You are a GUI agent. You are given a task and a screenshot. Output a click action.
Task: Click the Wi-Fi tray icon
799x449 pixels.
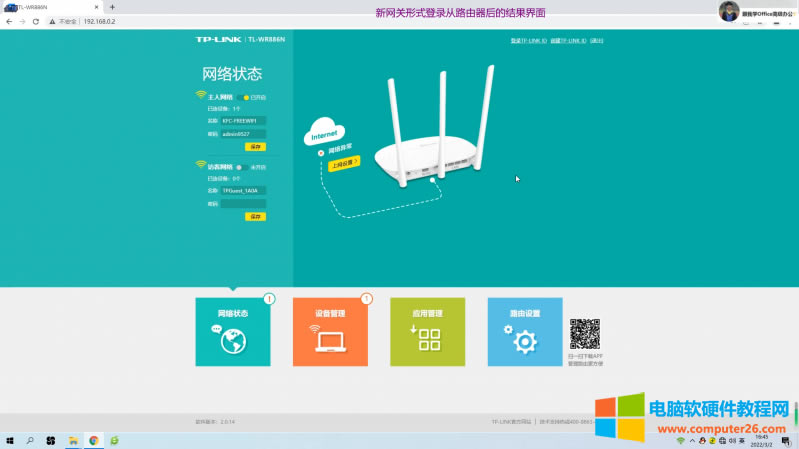(681, 441)
